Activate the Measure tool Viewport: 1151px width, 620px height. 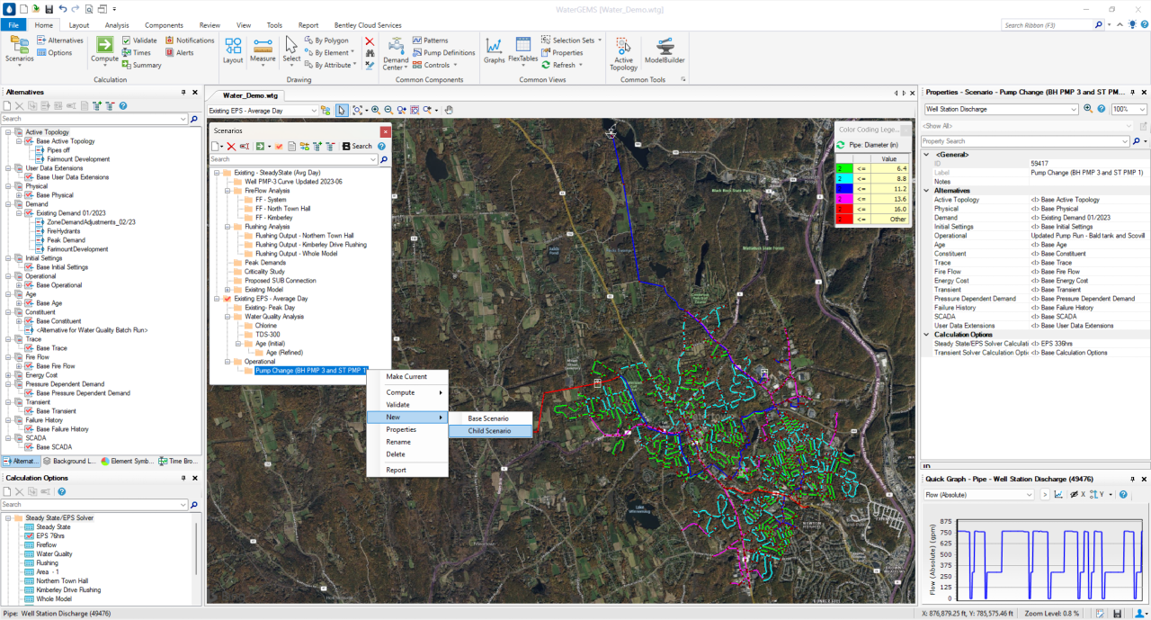tap(262, 46)
